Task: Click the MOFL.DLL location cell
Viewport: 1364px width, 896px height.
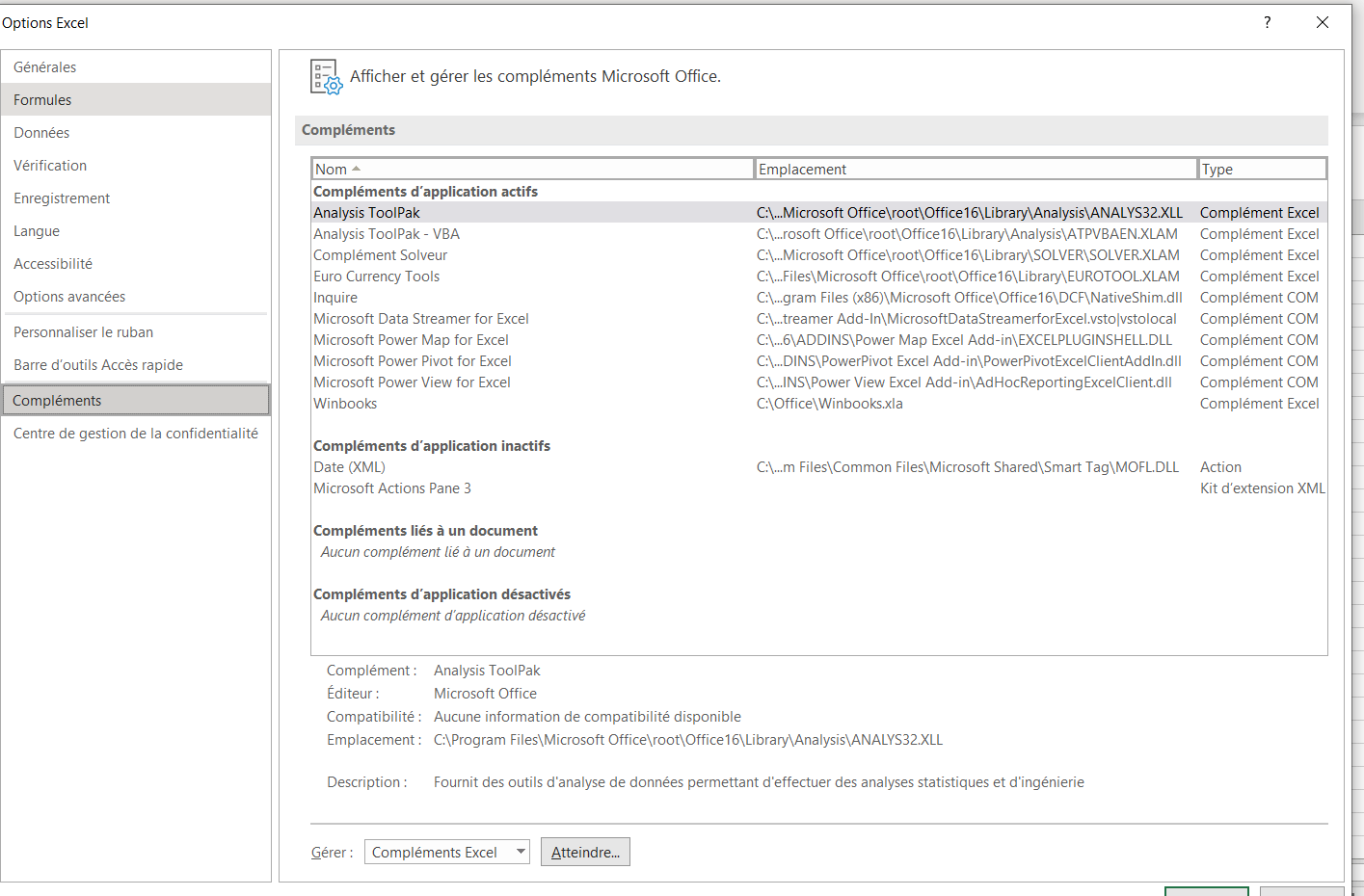Action: tap(968, 467)
